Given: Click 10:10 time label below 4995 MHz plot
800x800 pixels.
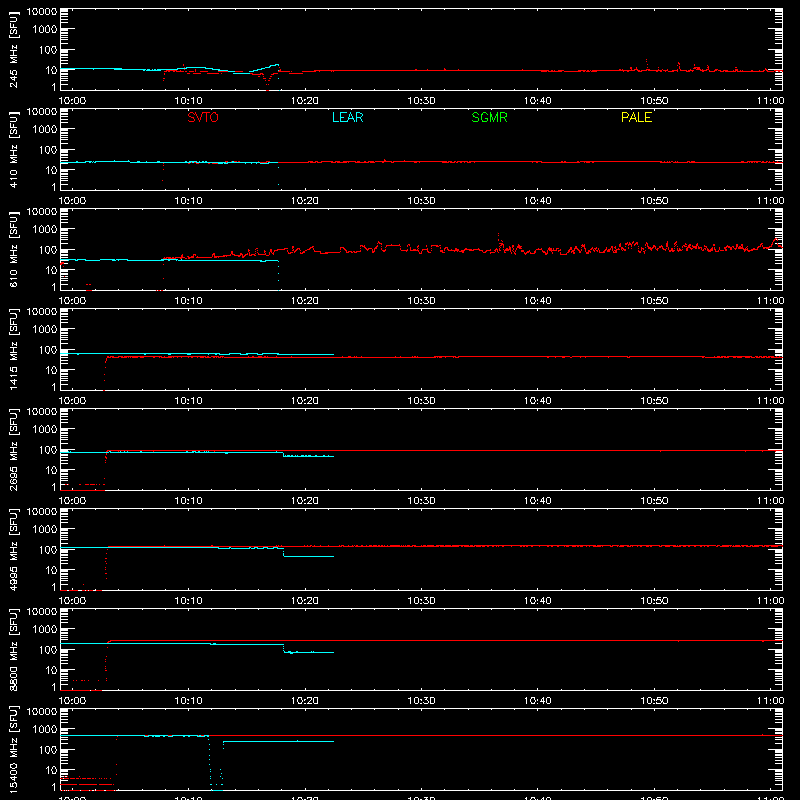Looking at the screenshot, I should pyautogui.click(x=188, y=601).
